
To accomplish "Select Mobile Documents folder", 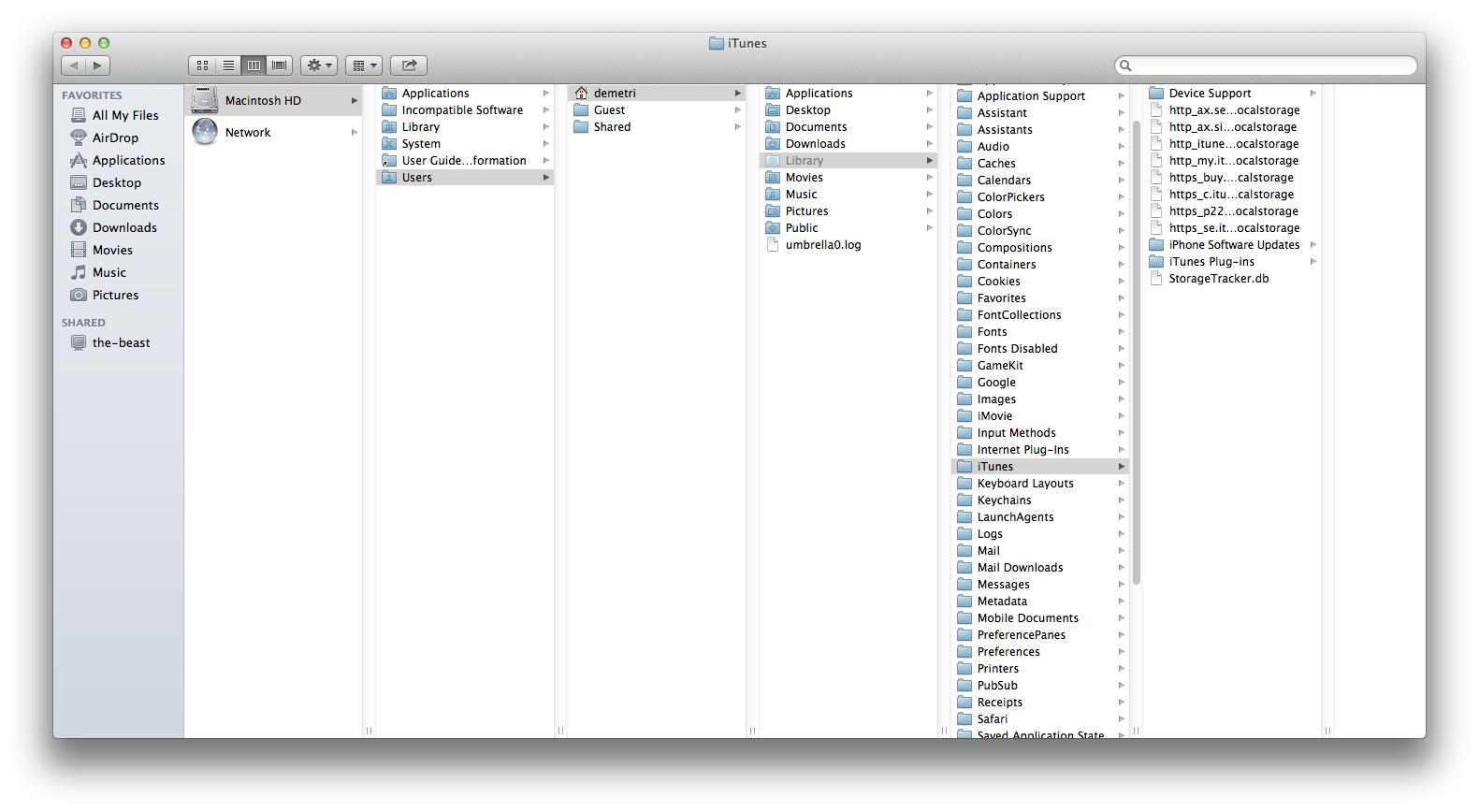I will pos(1039,617).
